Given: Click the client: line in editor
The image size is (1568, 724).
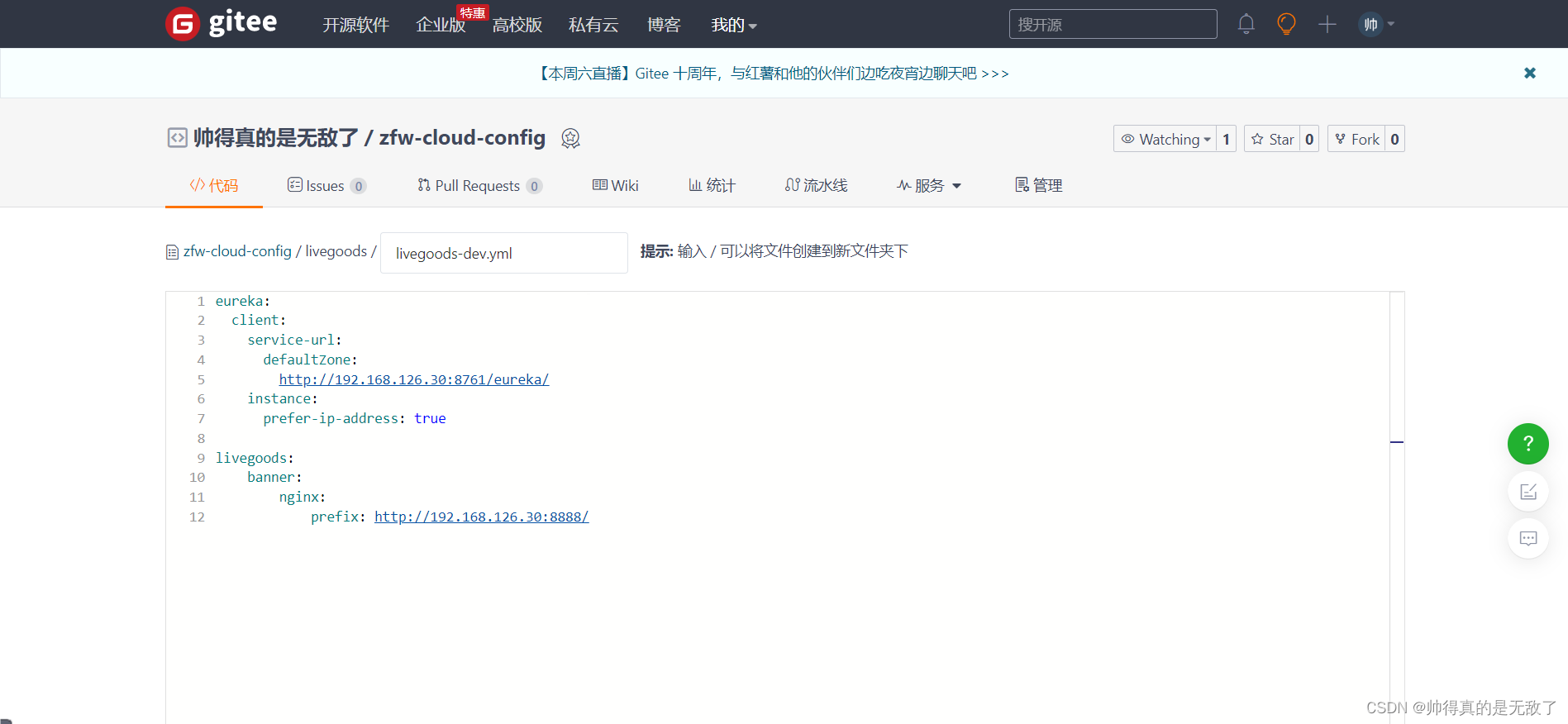Looking at the screenshot, I should (x=259, y=320).
